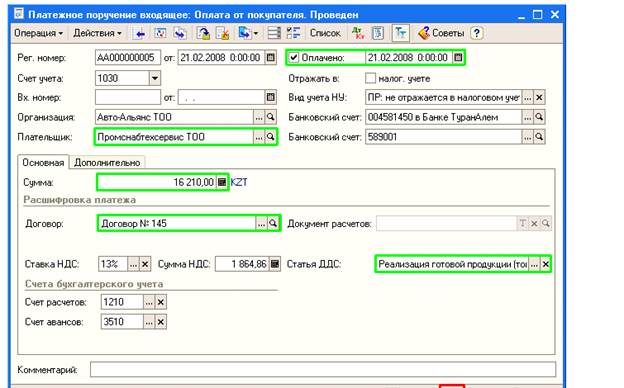624x388 pixels.
Task: Open the calculator for Сумма field
Action: click(222, 182)
